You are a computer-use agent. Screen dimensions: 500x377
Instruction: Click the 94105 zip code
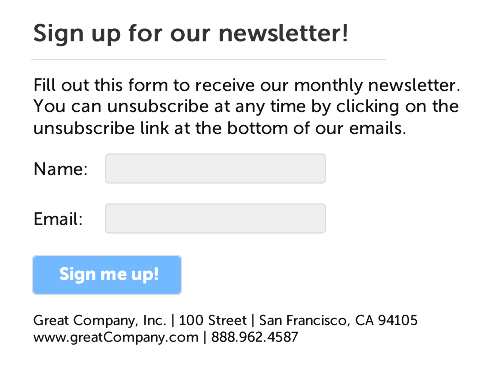[x=398, y=320]
